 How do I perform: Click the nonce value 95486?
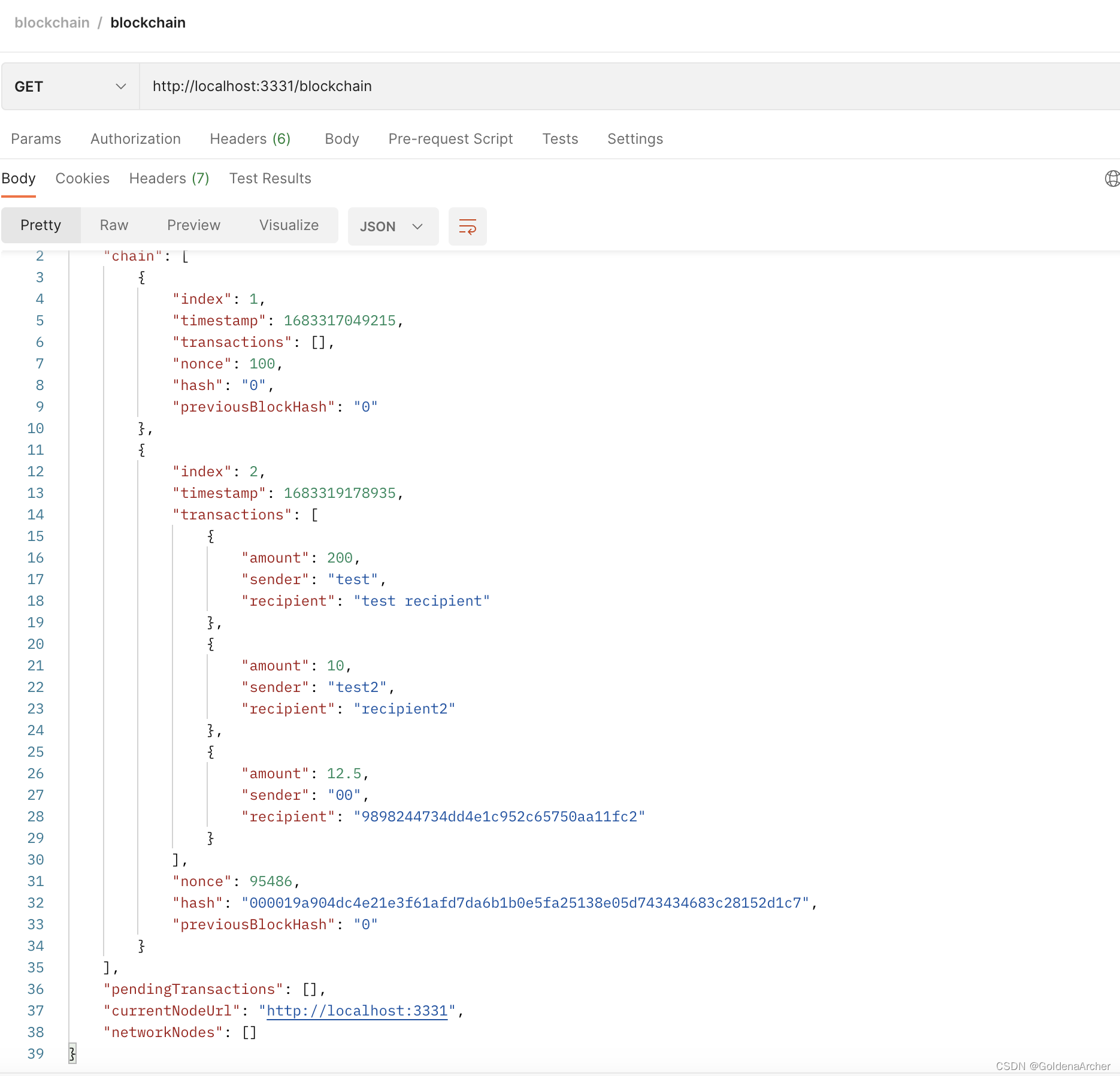coord(271,881)
